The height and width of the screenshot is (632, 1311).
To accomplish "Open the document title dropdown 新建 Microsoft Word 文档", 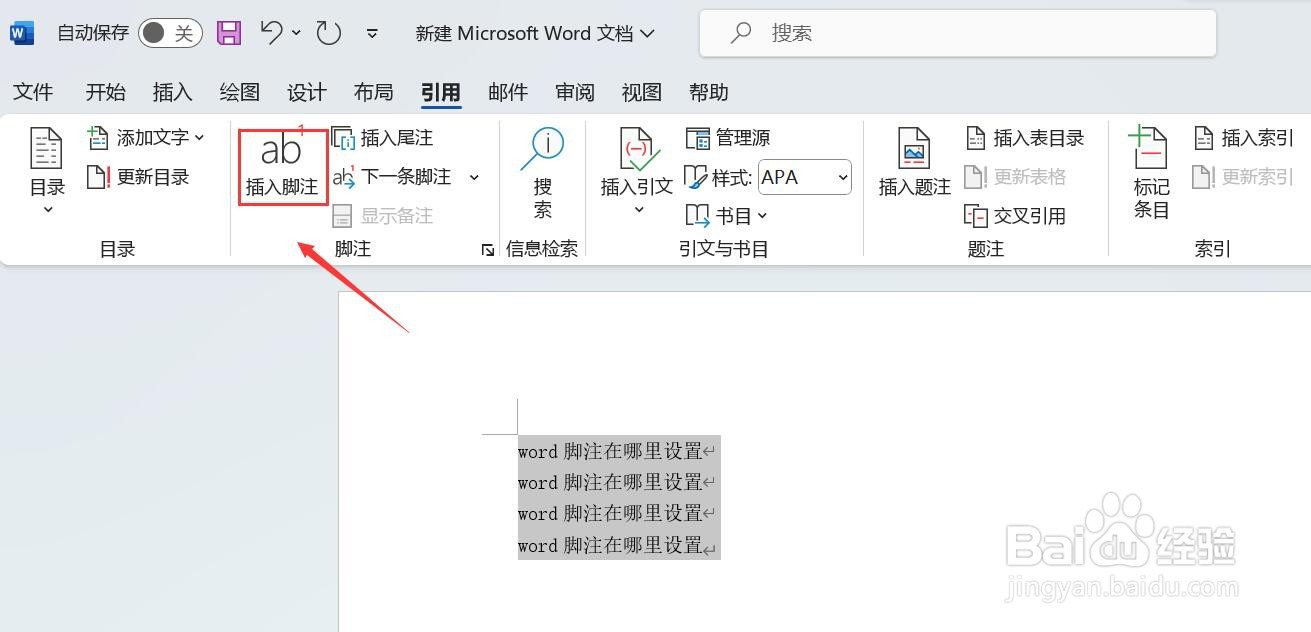I will tap(535, 33).
